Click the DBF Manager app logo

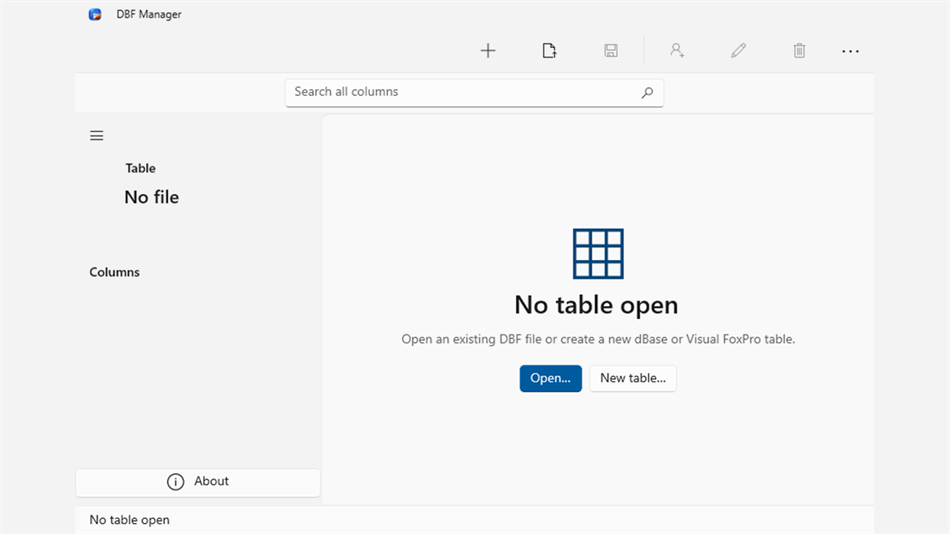pyautogui.click(x=95, y=15)
